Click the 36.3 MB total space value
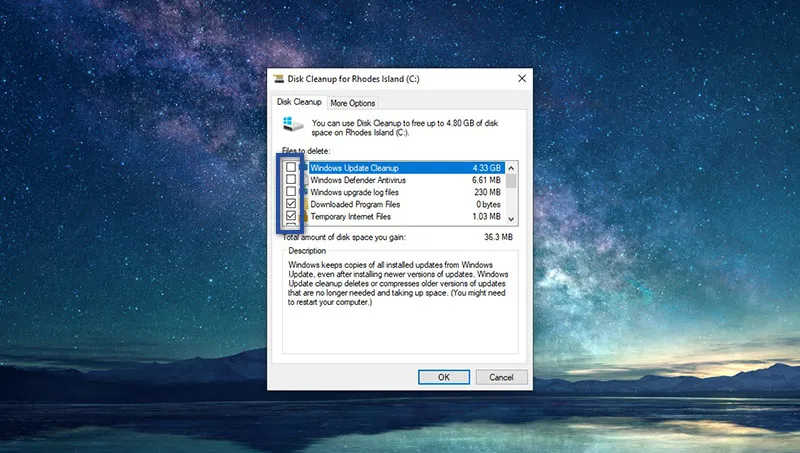This screenshot has height=453, width=800. [498, 237]
